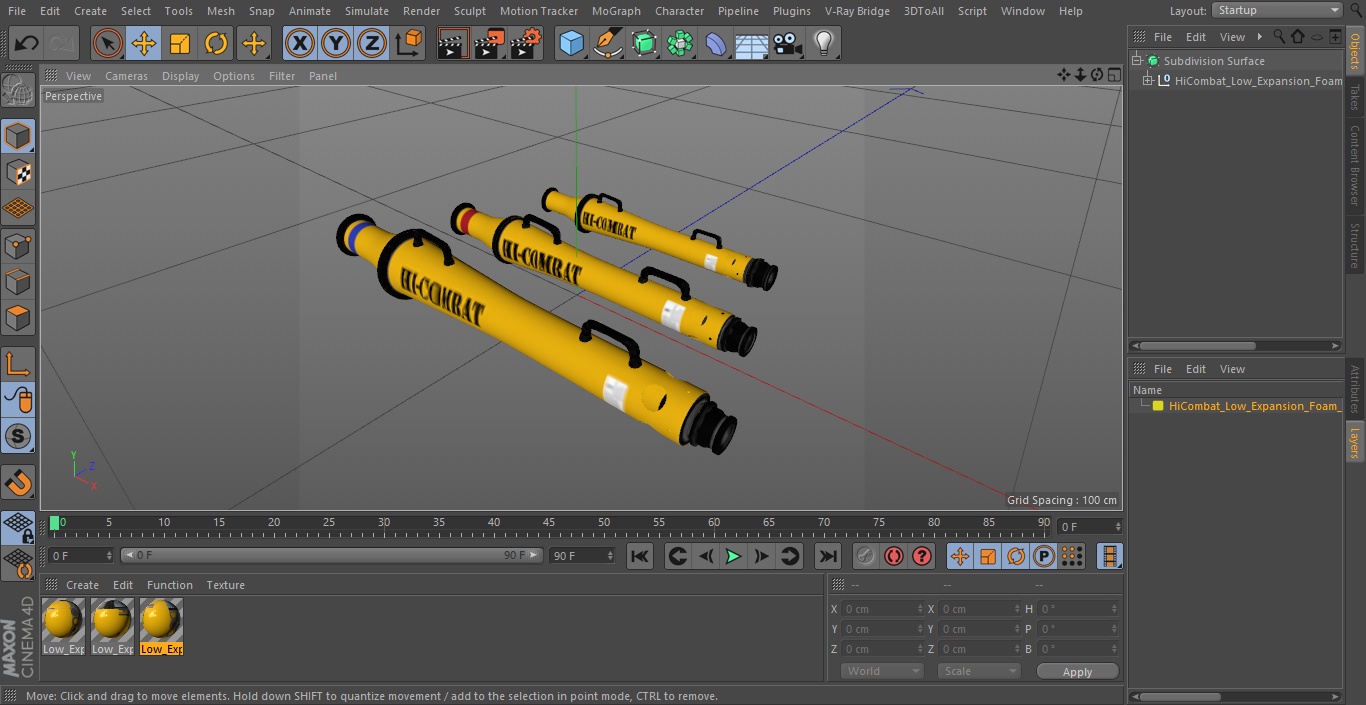
Task: Open the World coordinate system dropdown
Action: 881,671
